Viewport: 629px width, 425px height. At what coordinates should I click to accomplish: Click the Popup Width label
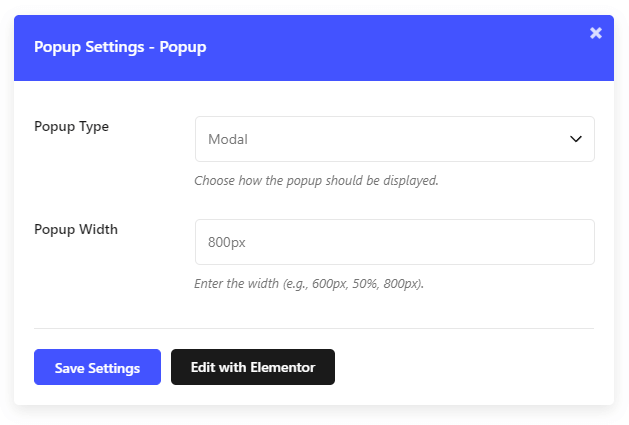tap(76, 230)
